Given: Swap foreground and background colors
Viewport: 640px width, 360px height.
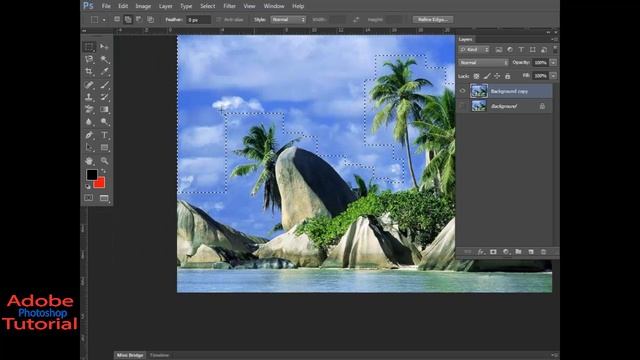Looking at the screenshot, I should tap(103, 171).
